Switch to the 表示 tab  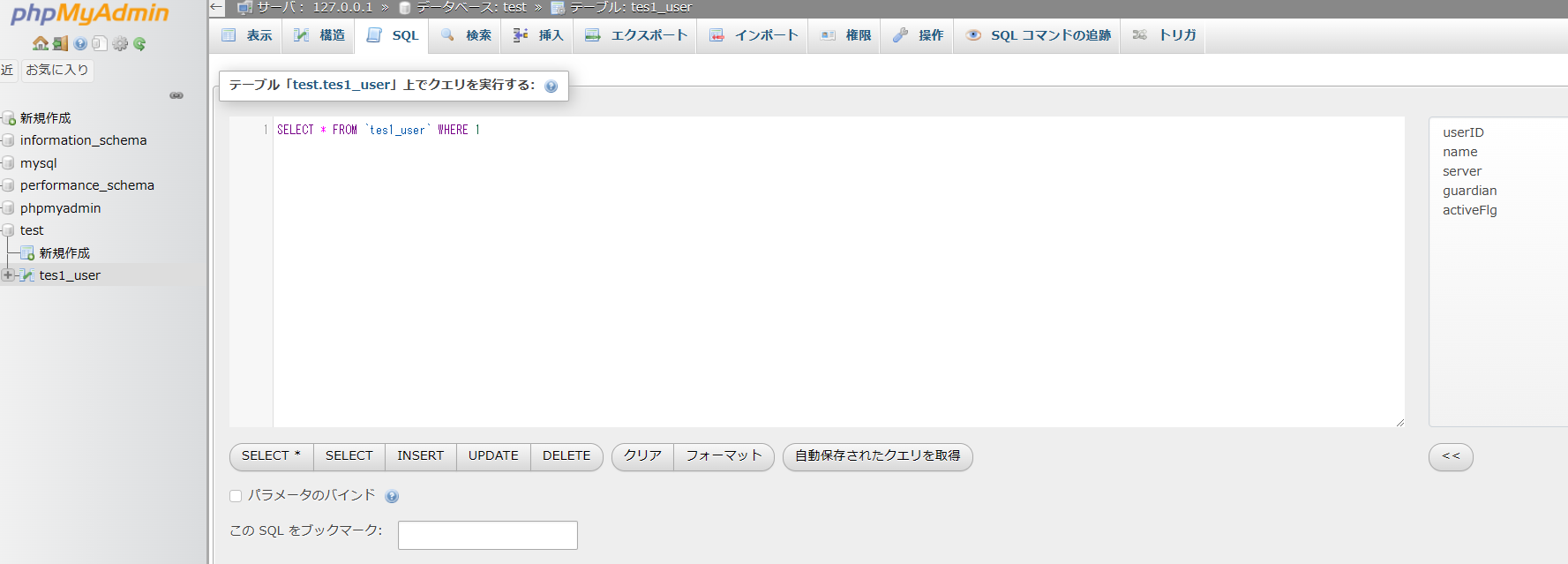click(x=246, y=35)
